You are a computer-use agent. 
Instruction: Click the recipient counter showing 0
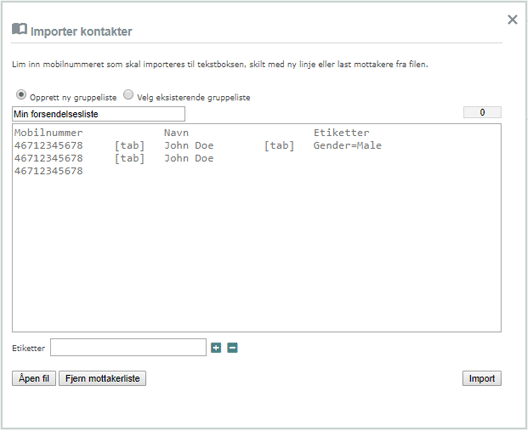[482, 112]
